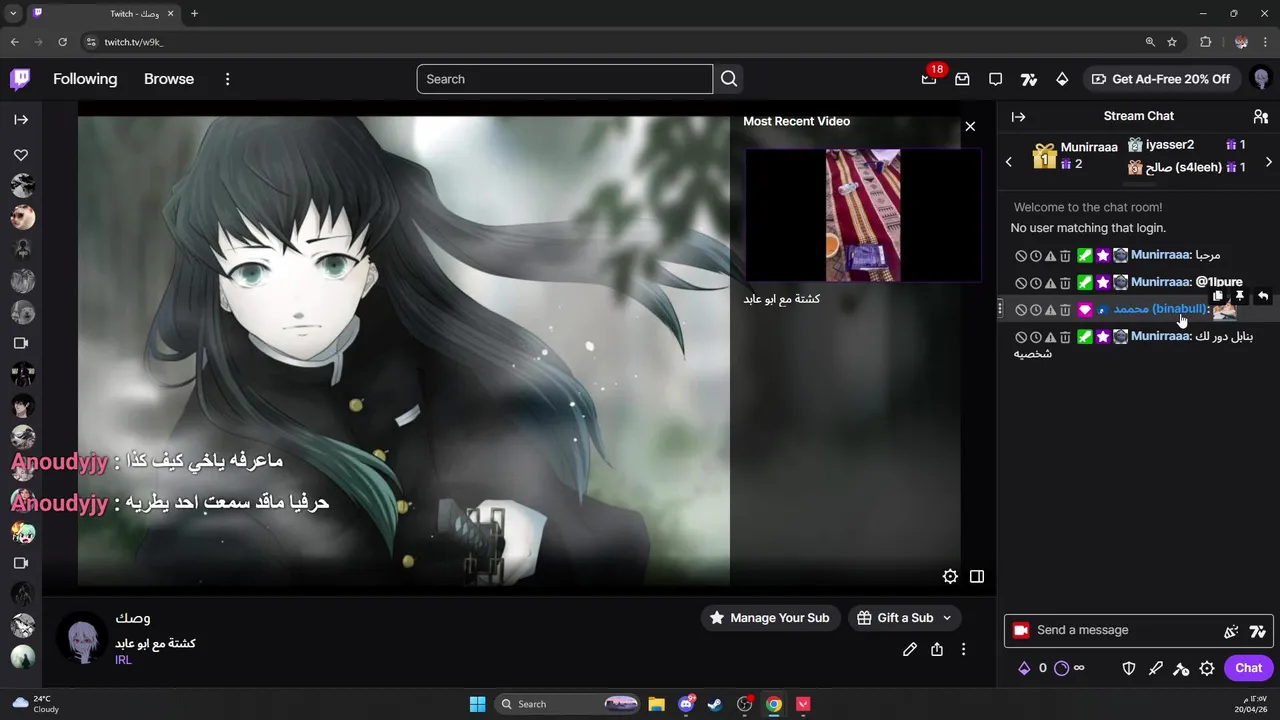1280x720 pixels.
Task: Open the Following page
Action: (85, 79)
